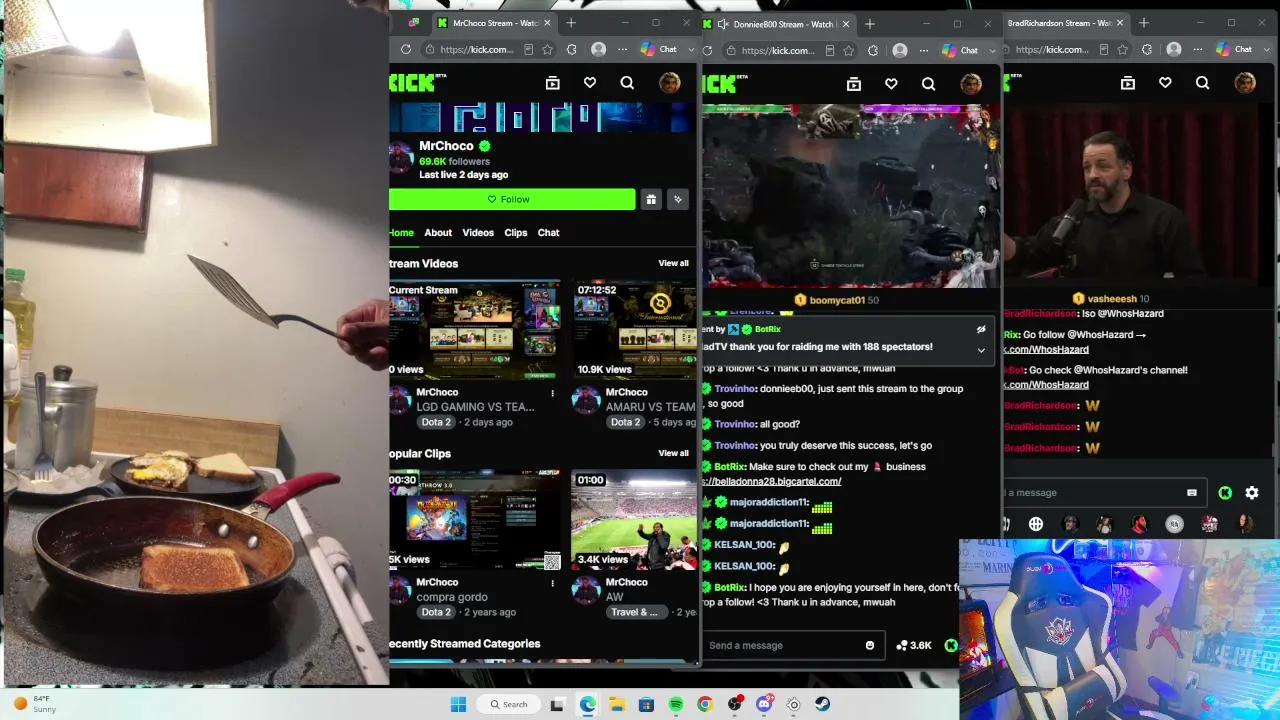The width and height of the screenshot is (1280, 720).
Task: Focus Send a message box in Donniee800 chat
Action: click(x=783, y=646)
